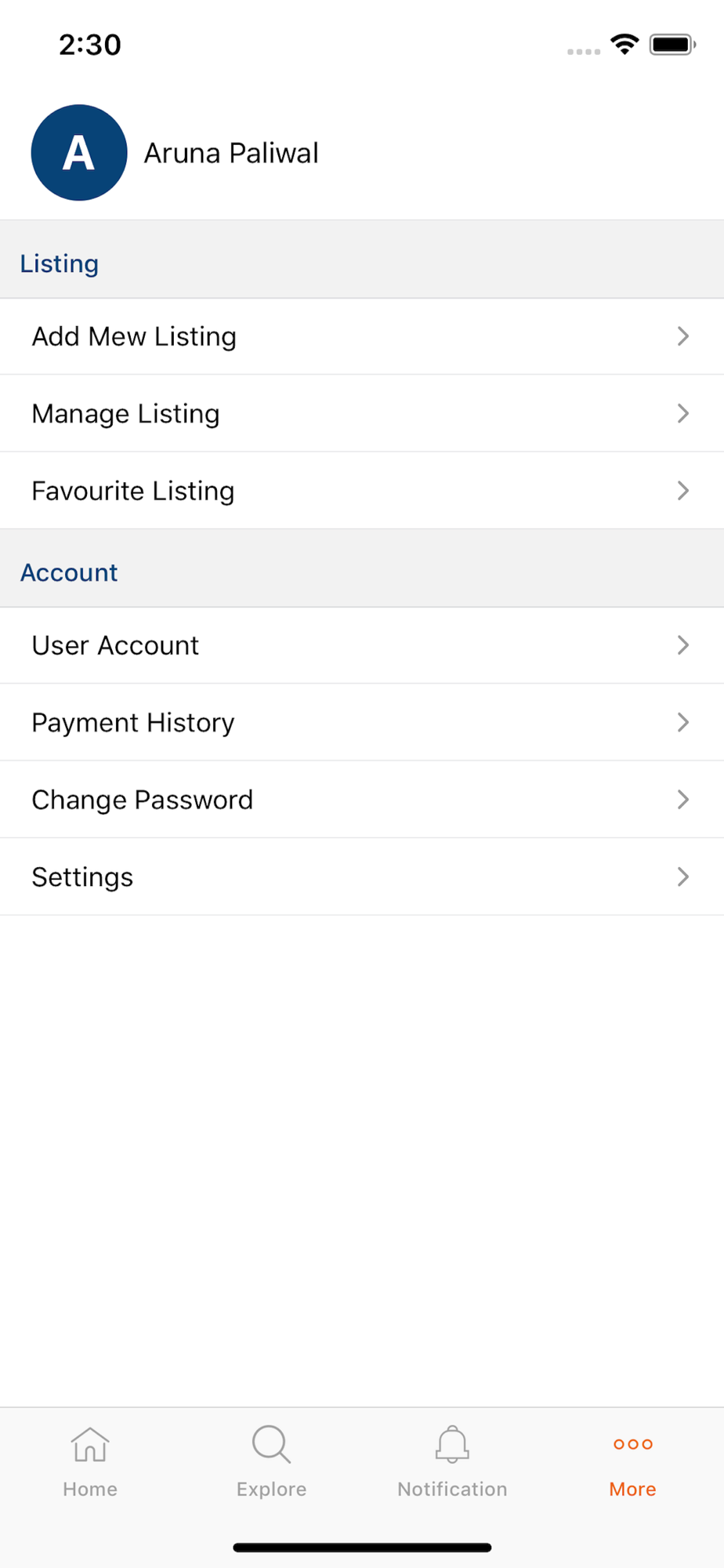
Task: Open the Manage Listing chevron arrow
Action: click(x=683, y=413)
